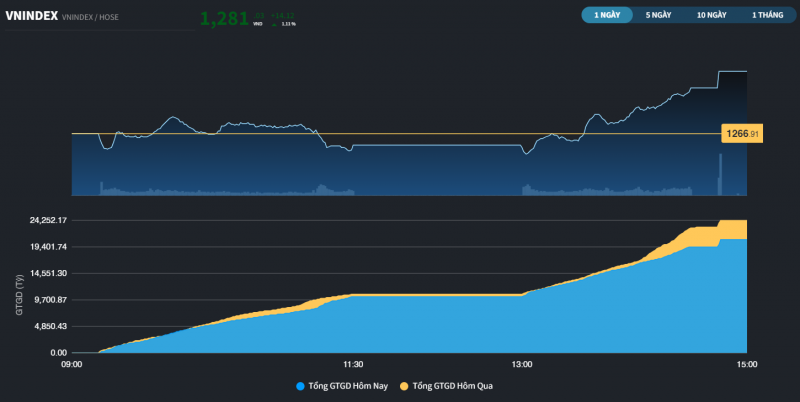Viewport: 800px width, 402px height.
Task: Toggle the Tổng GTGD Hôm Nay series label
Action: 350,385
